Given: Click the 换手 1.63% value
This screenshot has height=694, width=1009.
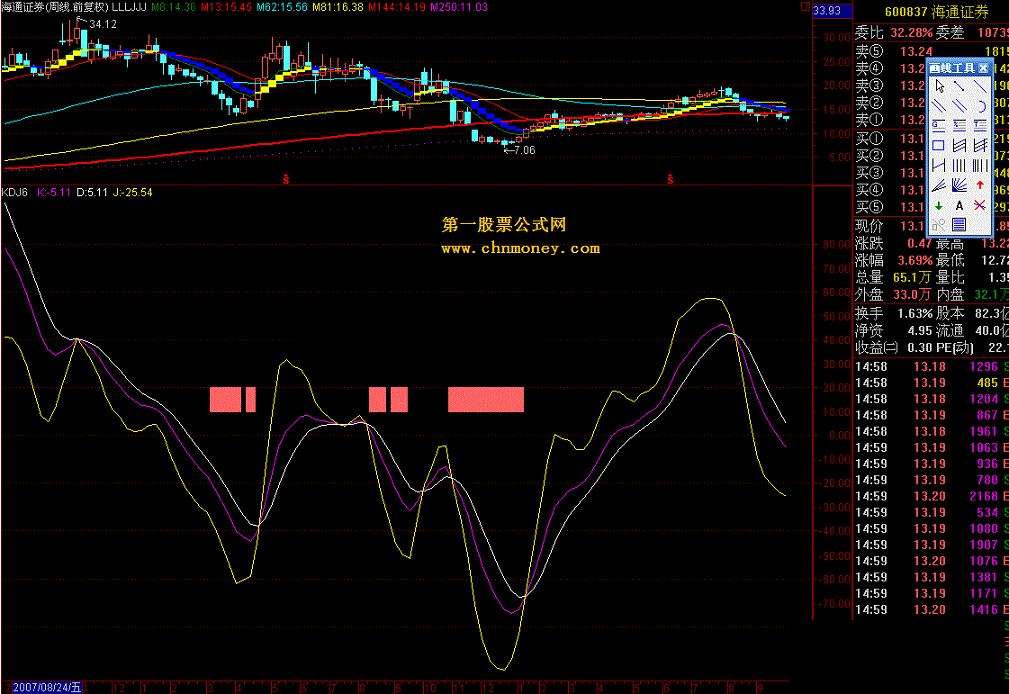Looking at the screenshot, I should click(x=915, y=314).
